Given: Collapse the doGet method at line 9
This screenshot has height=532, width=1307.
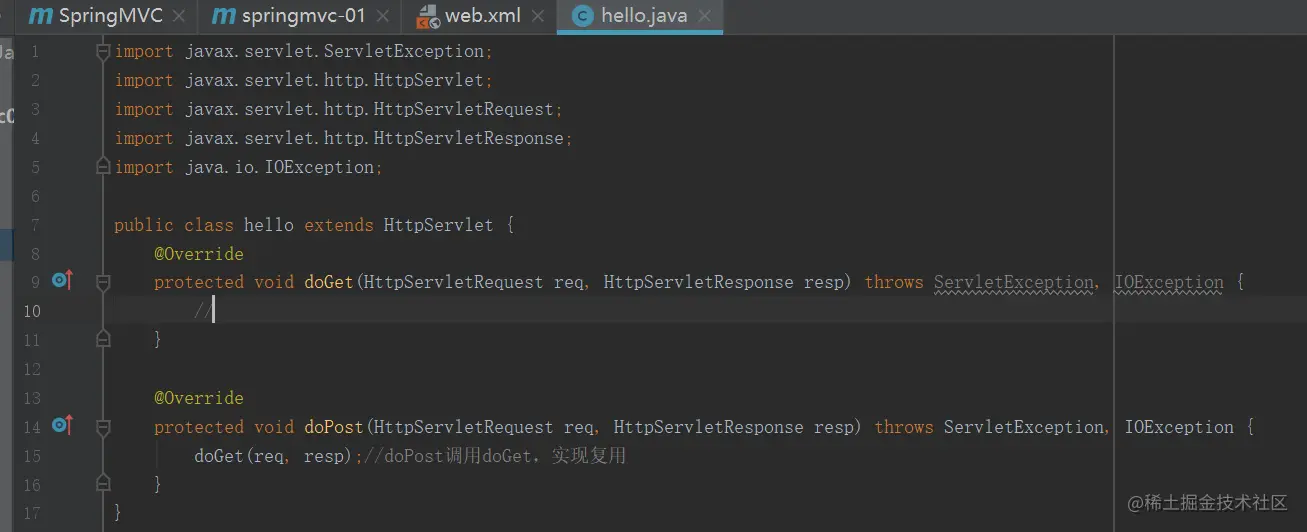Looking at the screenshot, I should (102, 283).
